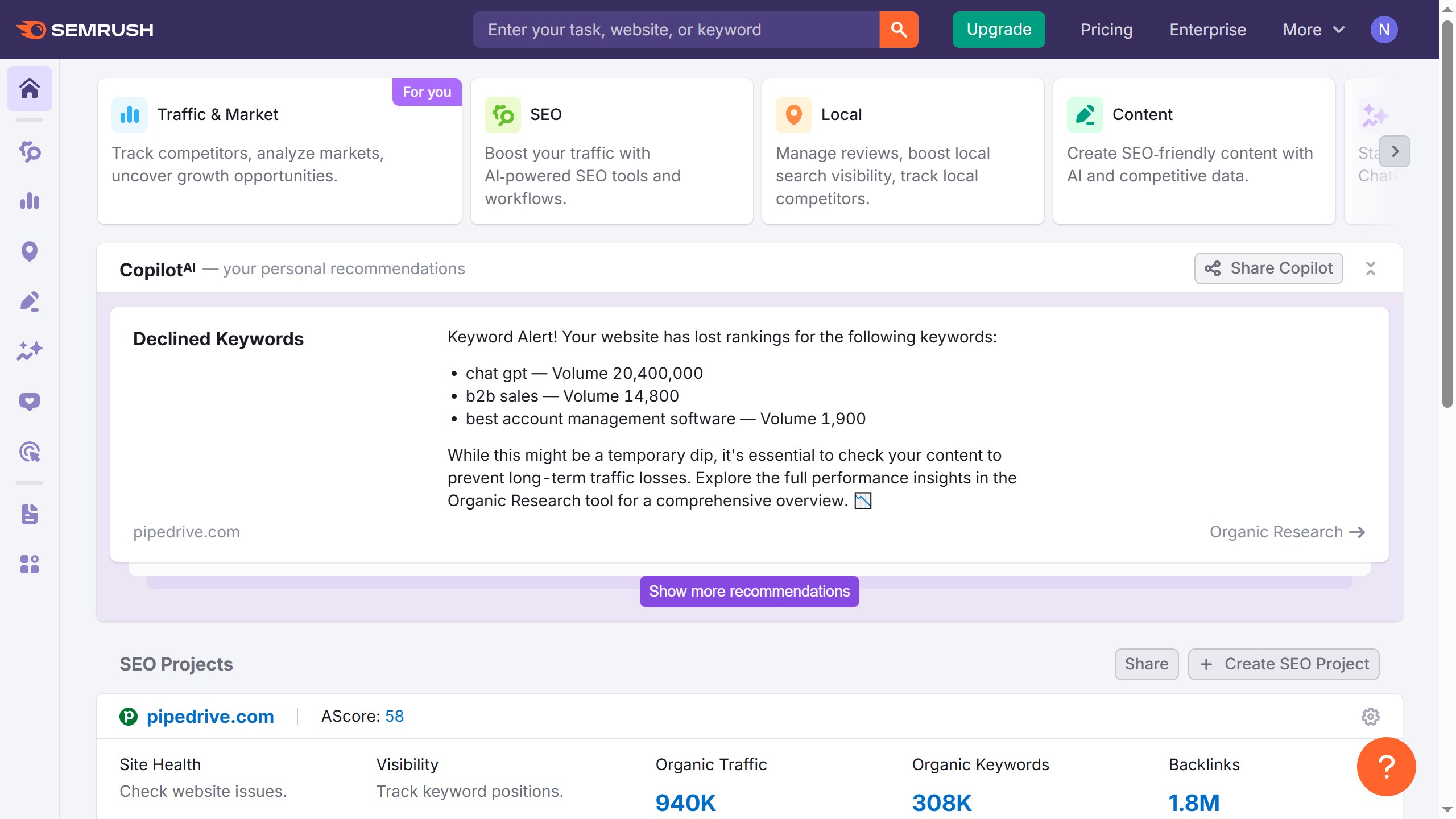
Task: Show more recommendations in Copilot
Action: [750, 591]
